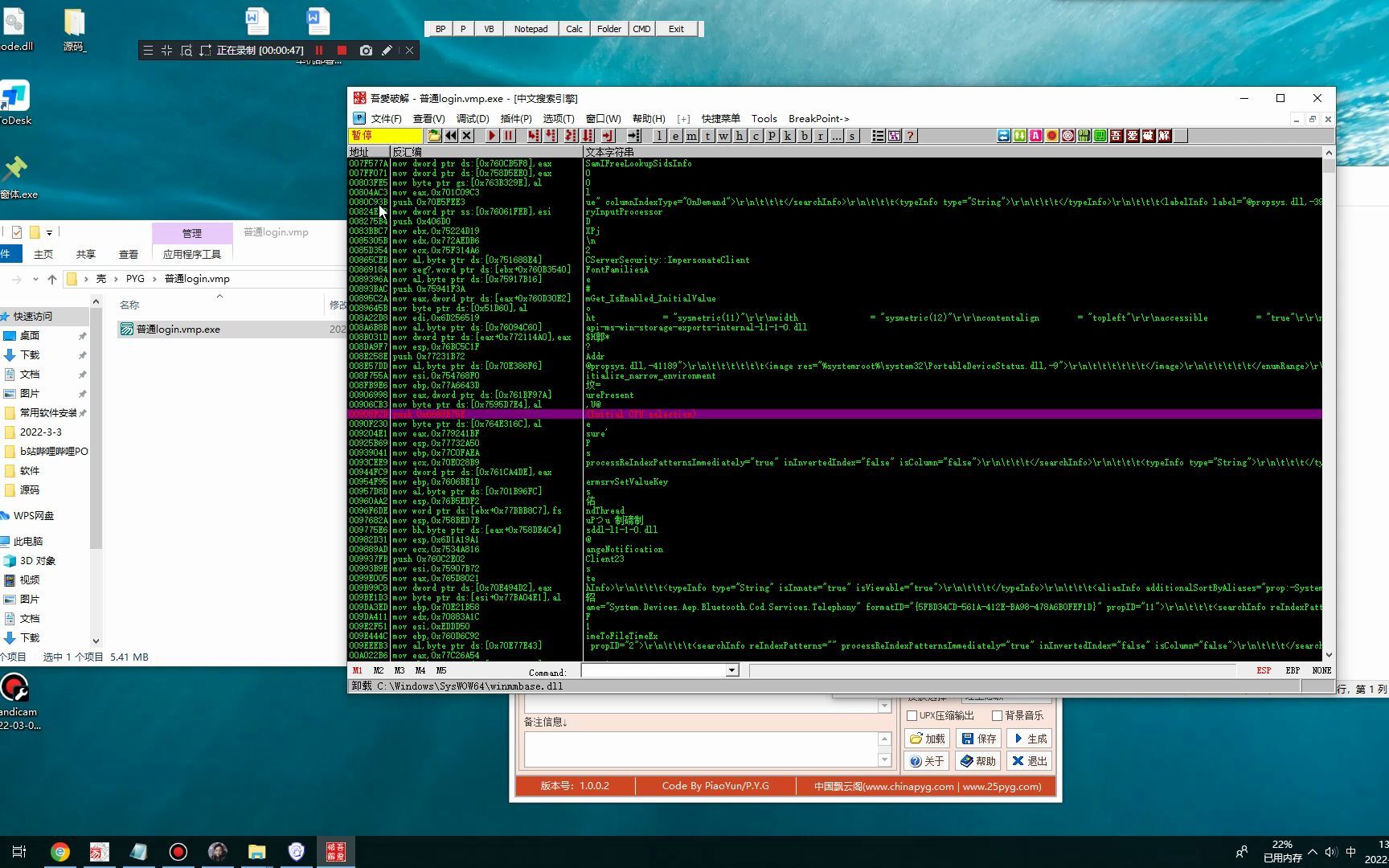Click the binary 010 plugin icon
Image resolution: width=1389 pixels, height=868 pixels.
1084,136
